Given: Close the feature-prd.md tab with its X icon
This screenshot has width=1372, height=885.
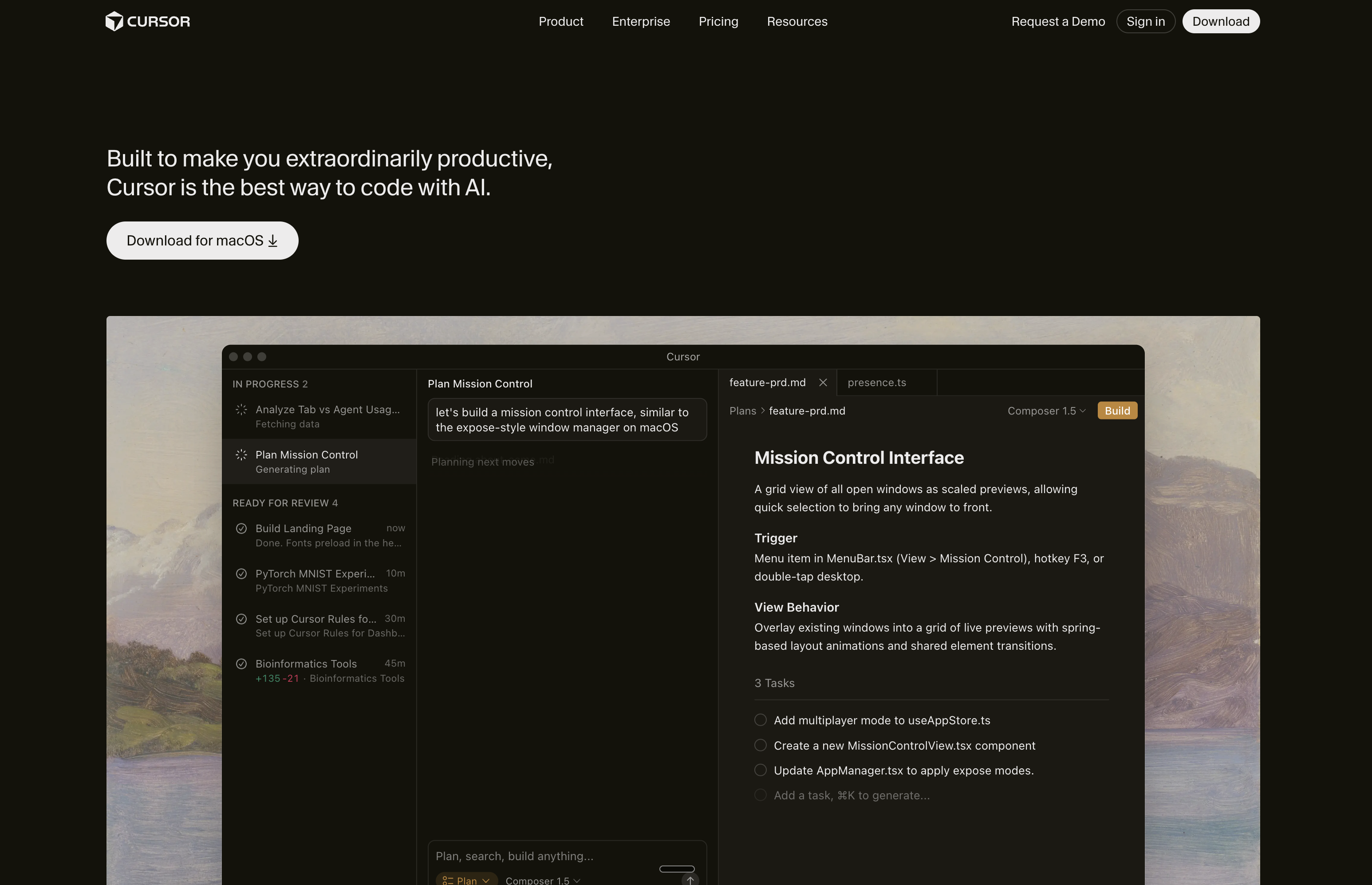Looking at the screenshot, I should (x=823, y=382).
